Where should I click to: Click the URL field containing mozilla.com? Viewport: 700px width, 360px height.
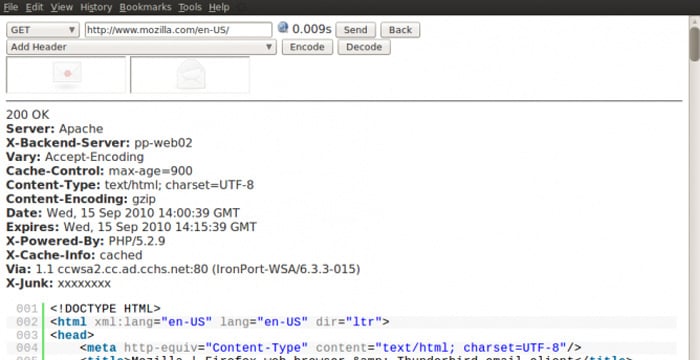tap(178, 30)
